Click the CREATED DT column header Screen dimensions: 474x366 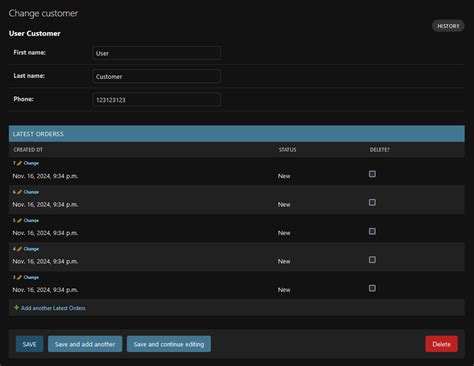coord(28,150)
